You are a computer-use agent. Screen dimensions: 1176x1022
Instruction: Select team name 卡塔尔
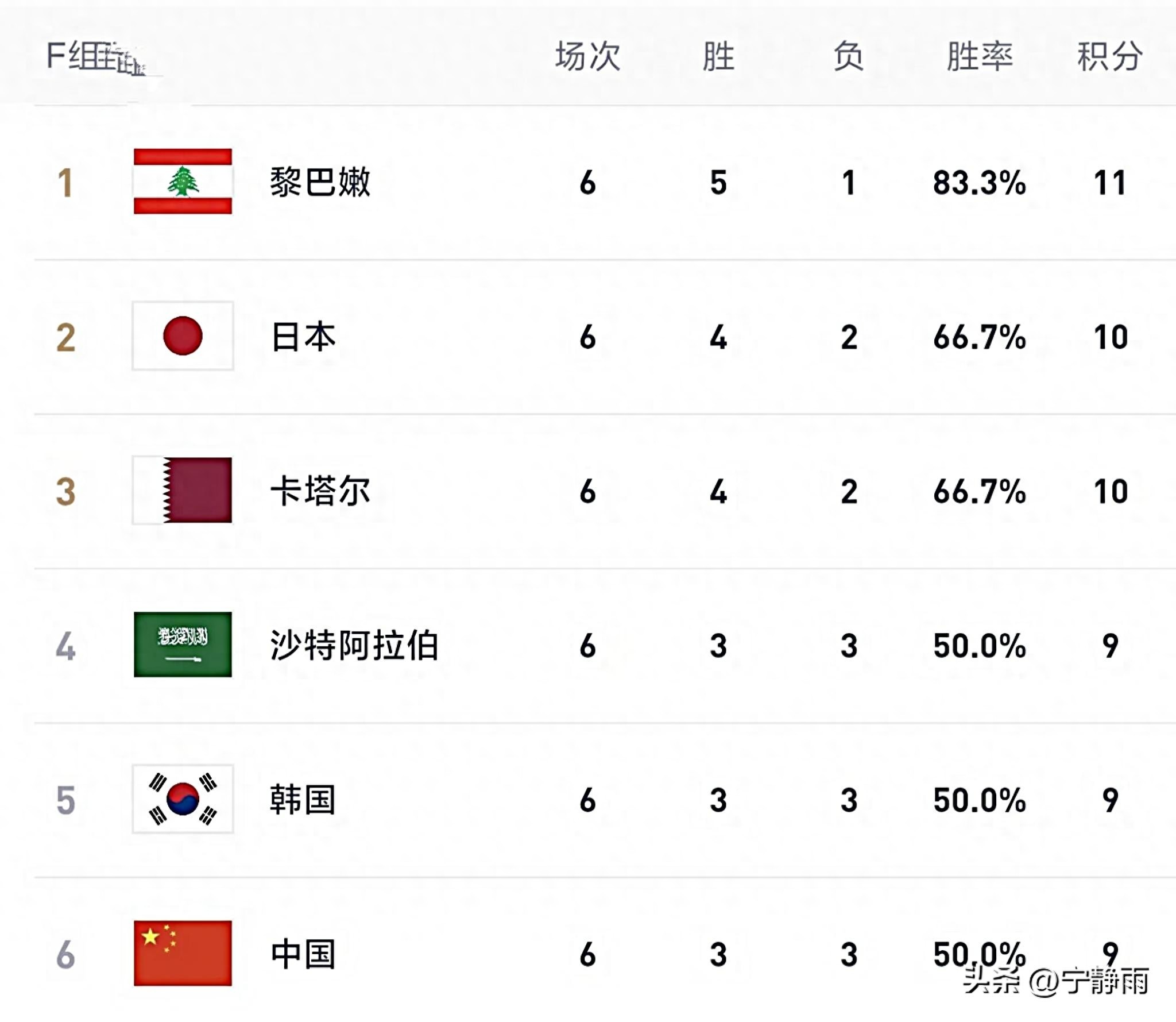pyautogui.click(x=320, y=491)
